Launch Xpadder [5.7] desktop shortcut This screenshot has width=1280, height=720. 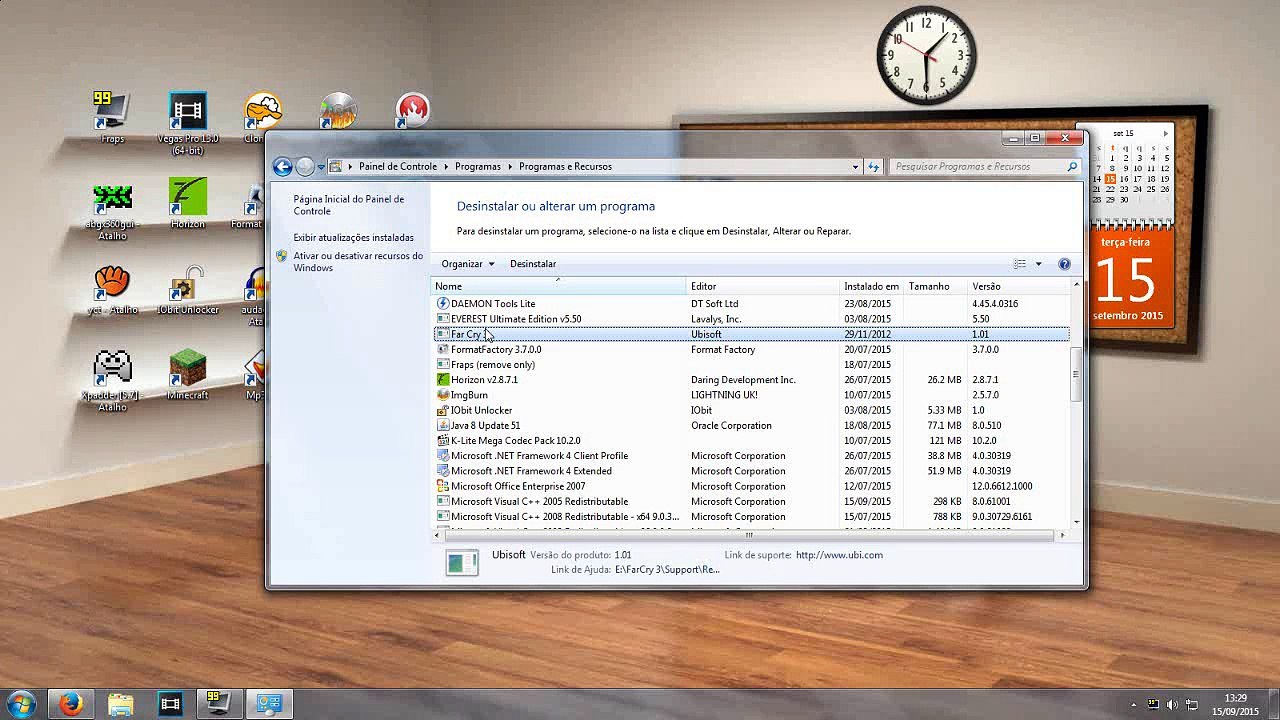(112, 381)
